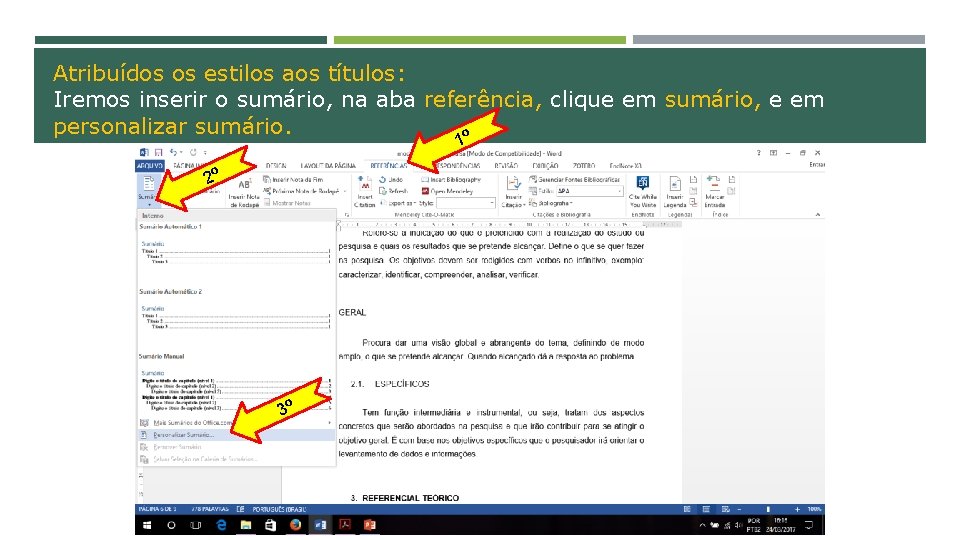This screenshot has width=960, height=540.
Task: Expand Mais Sumários do Office.com submenu
Action: 236,423
